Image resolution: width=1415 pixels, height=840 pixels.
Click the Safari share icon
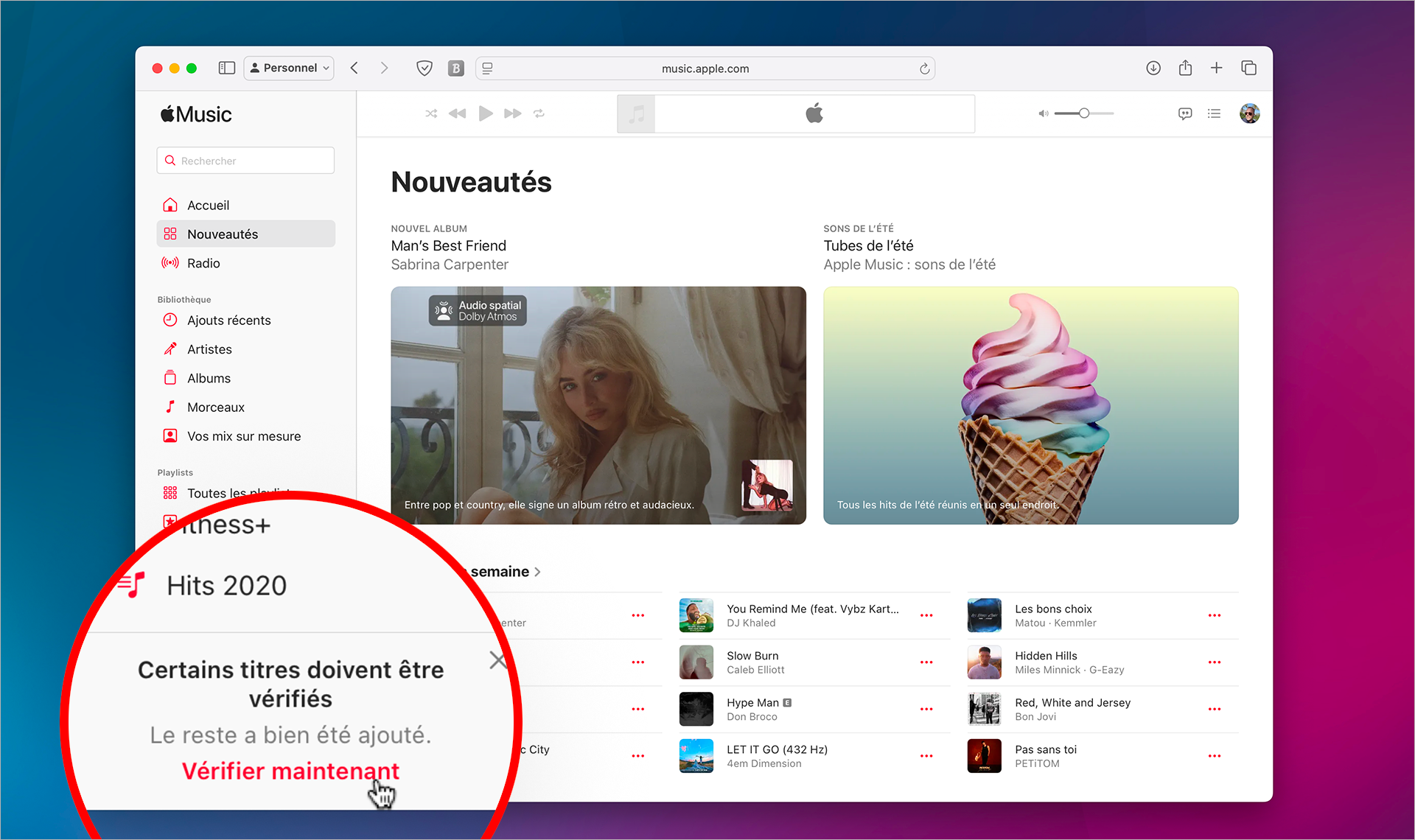(x=1185, y=68)
